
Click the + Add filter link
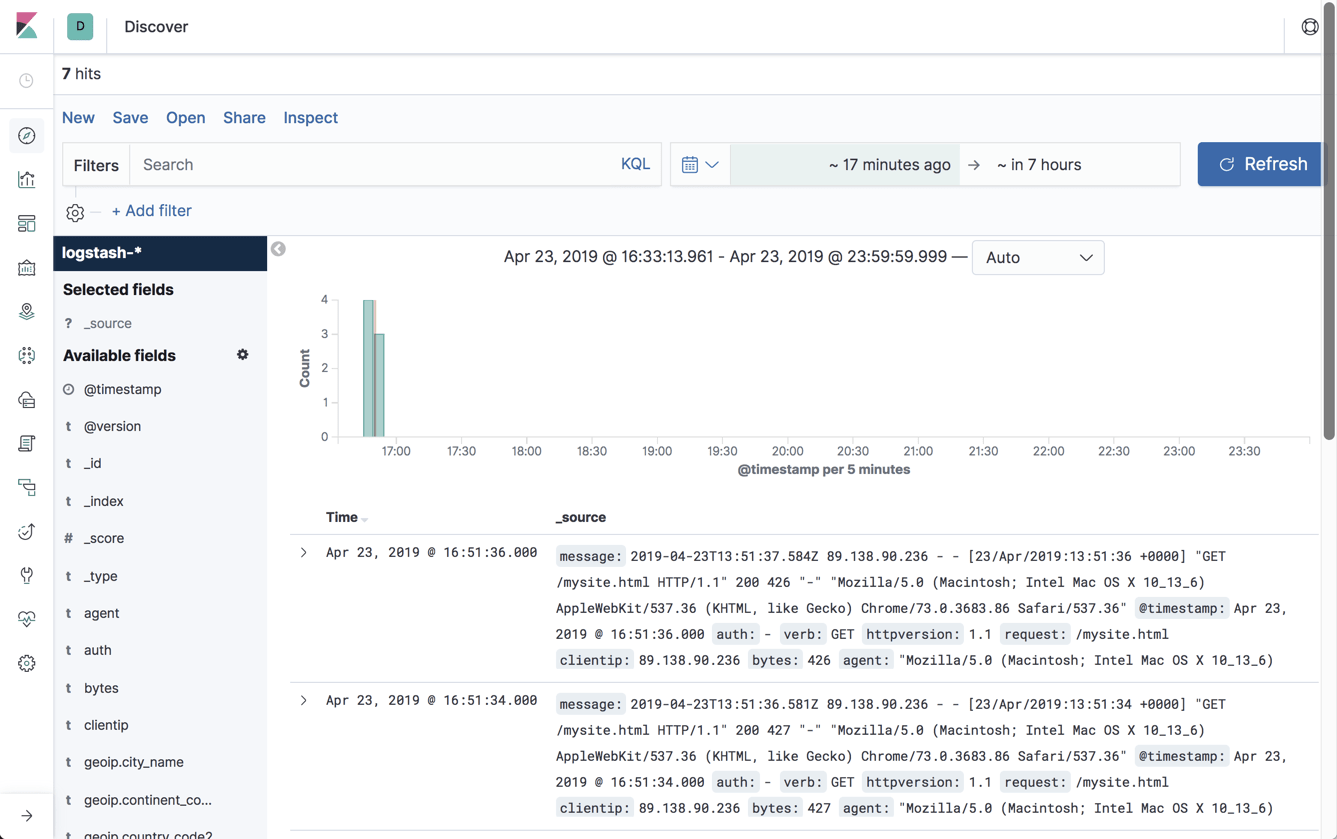[151, 211]
